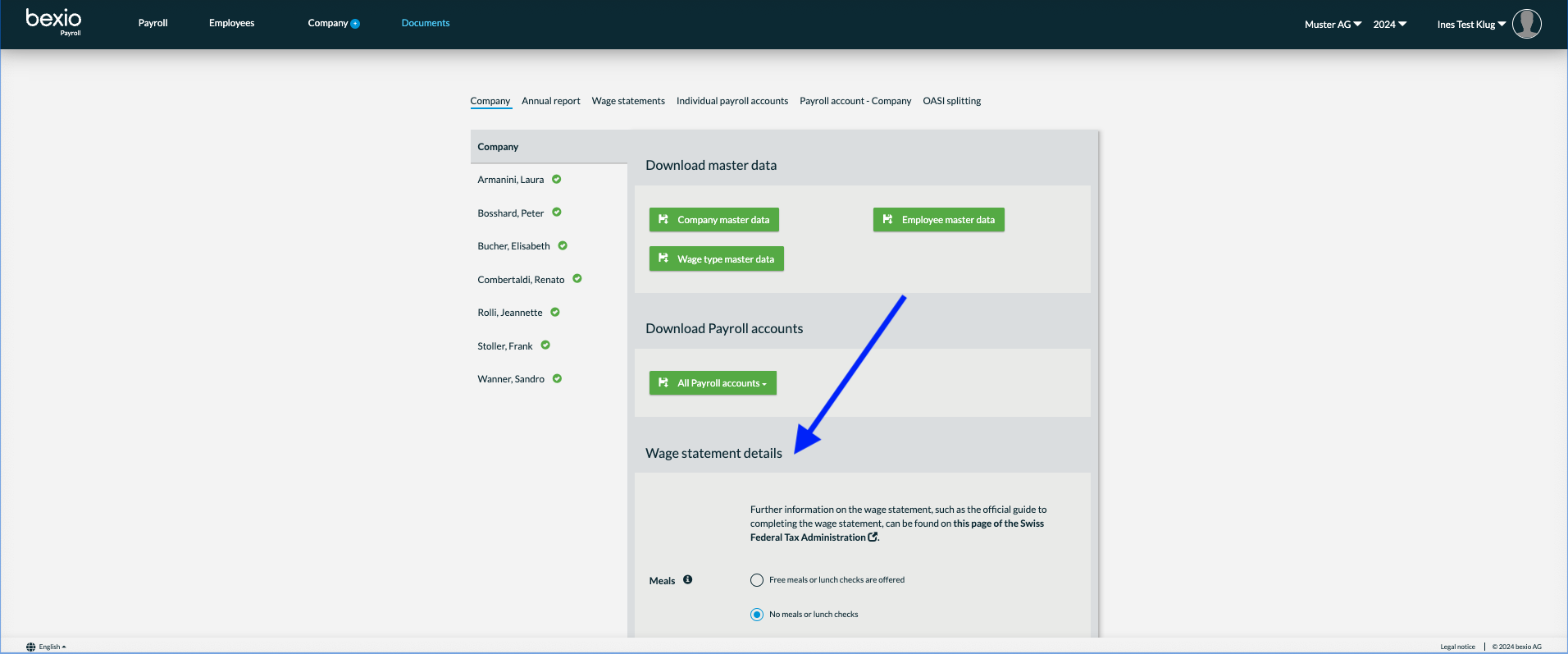Expand the Ines Test Klug user menu
Image resolution: width=1568 pixels, height=654 pixels.
click(1471, 25)
